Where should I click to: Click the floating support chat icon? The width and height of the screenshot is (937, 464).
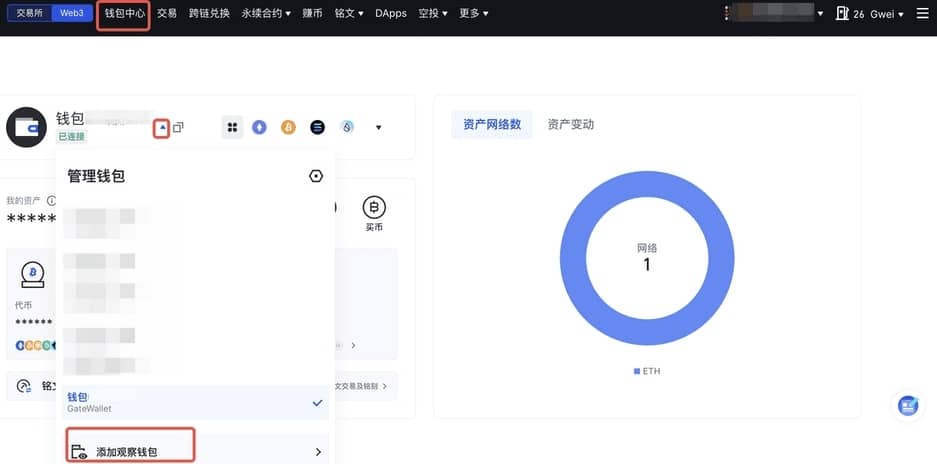tap(908, 406)
